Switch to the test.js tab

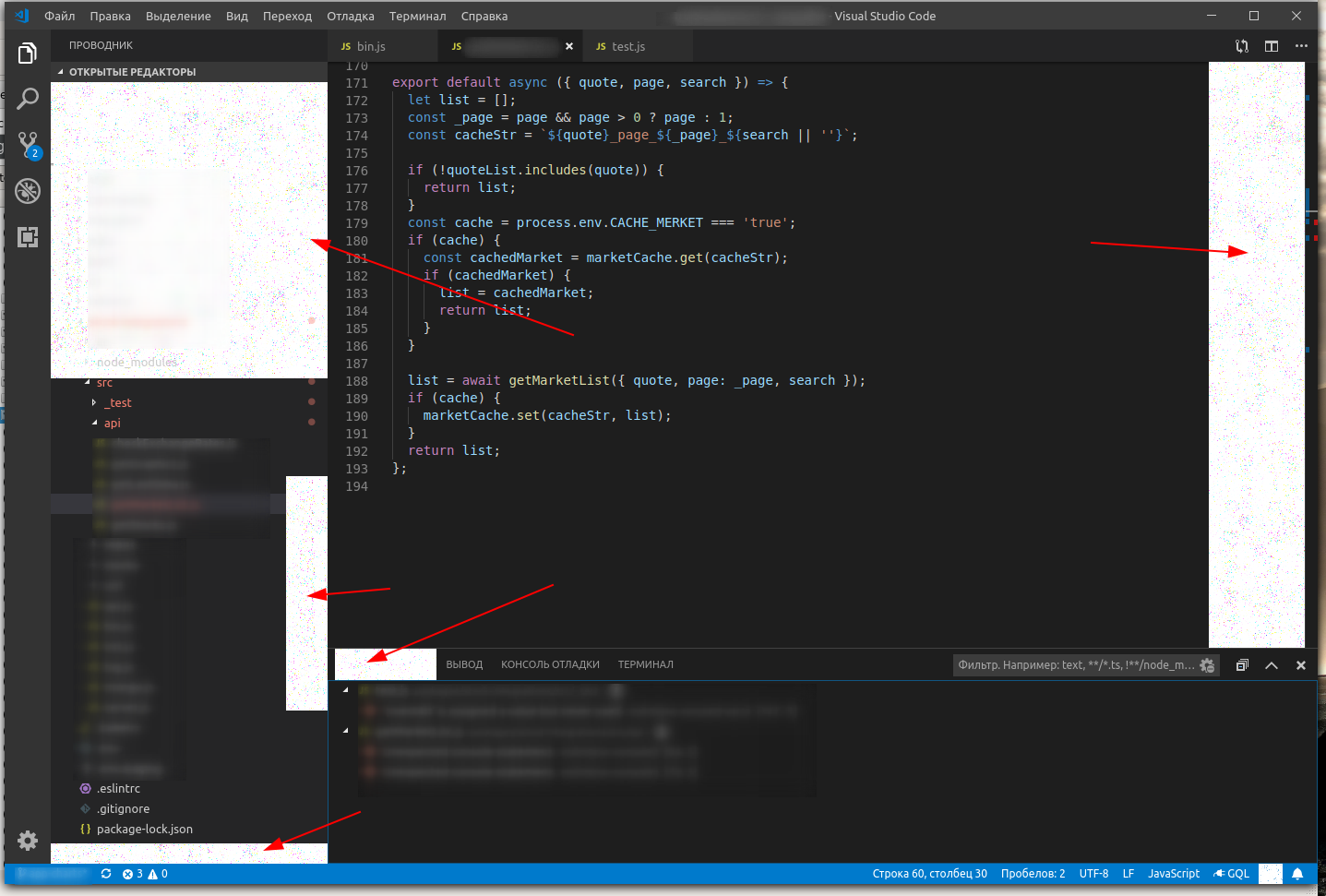click(638, 46)
